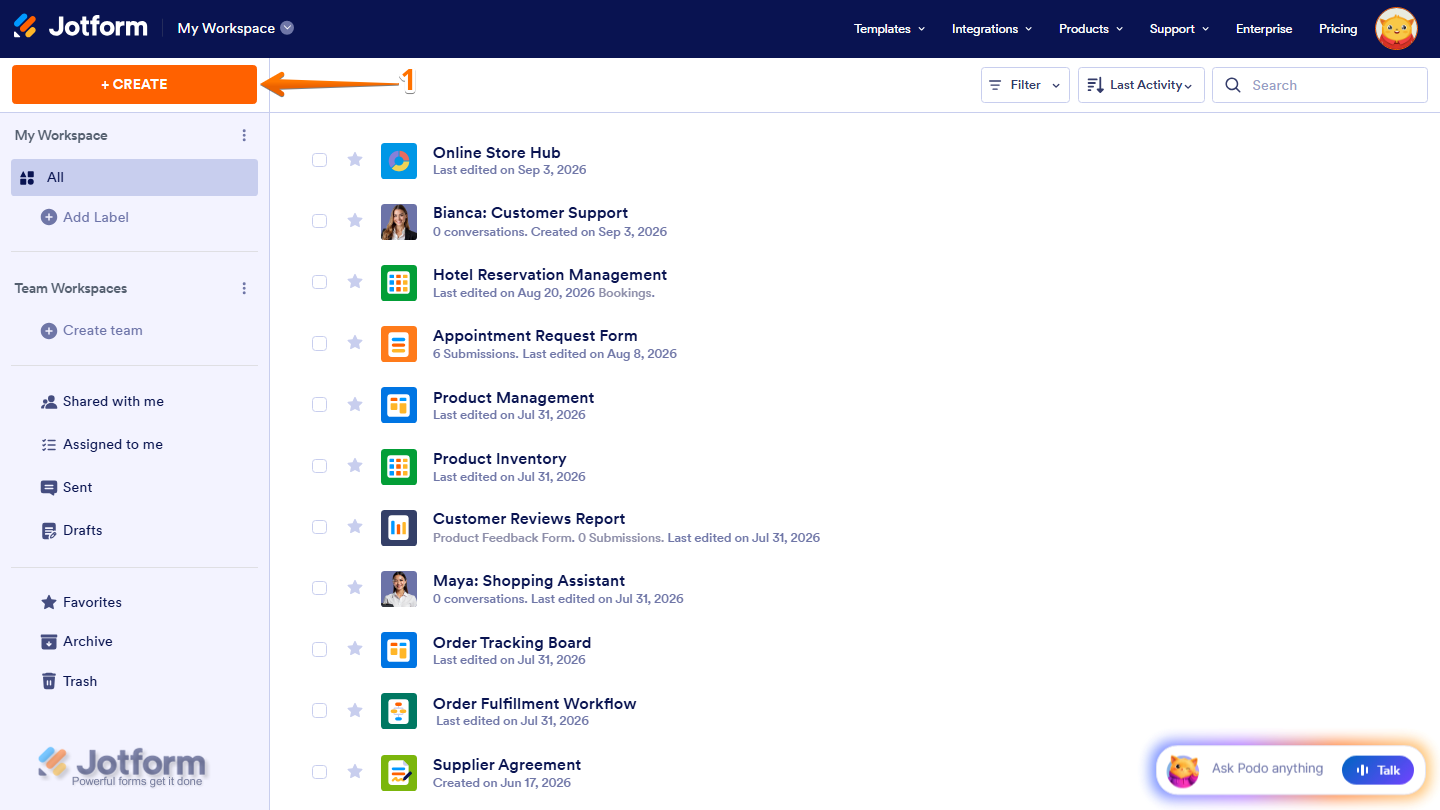Click Appointment Request Form icon
The height and width of the screenshot is (810, 1440).
399,344
